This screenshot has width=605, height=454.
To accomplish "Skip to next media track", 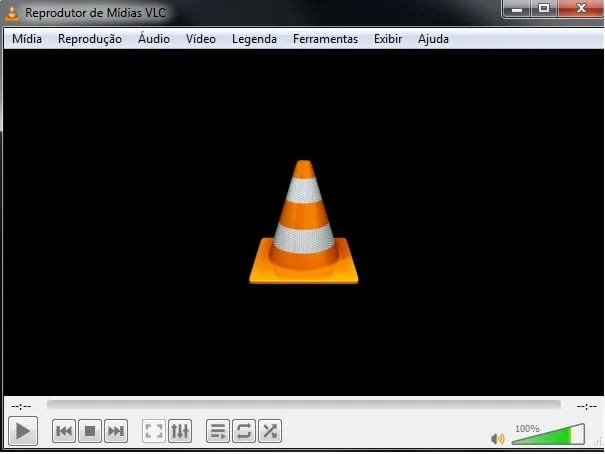I will pyautogui.click(x=116, y=431).
